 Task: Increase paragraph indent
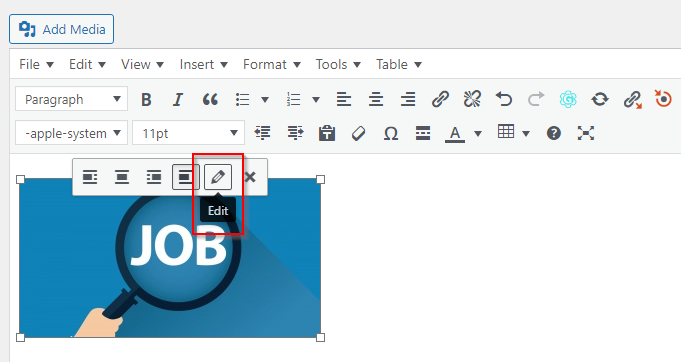[295, 133]
